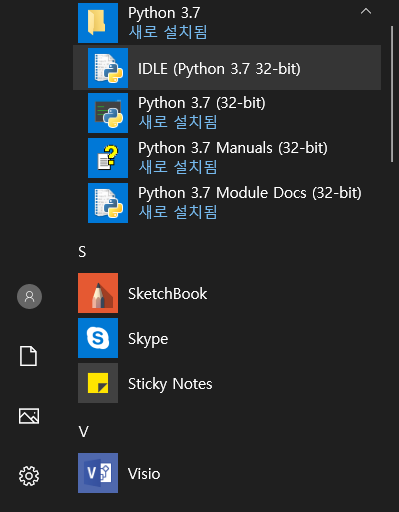The height and width of the screenshot is (512, 399).
Task: Select the "Python 3.7 (32-bit)" label
Action: 202,103
